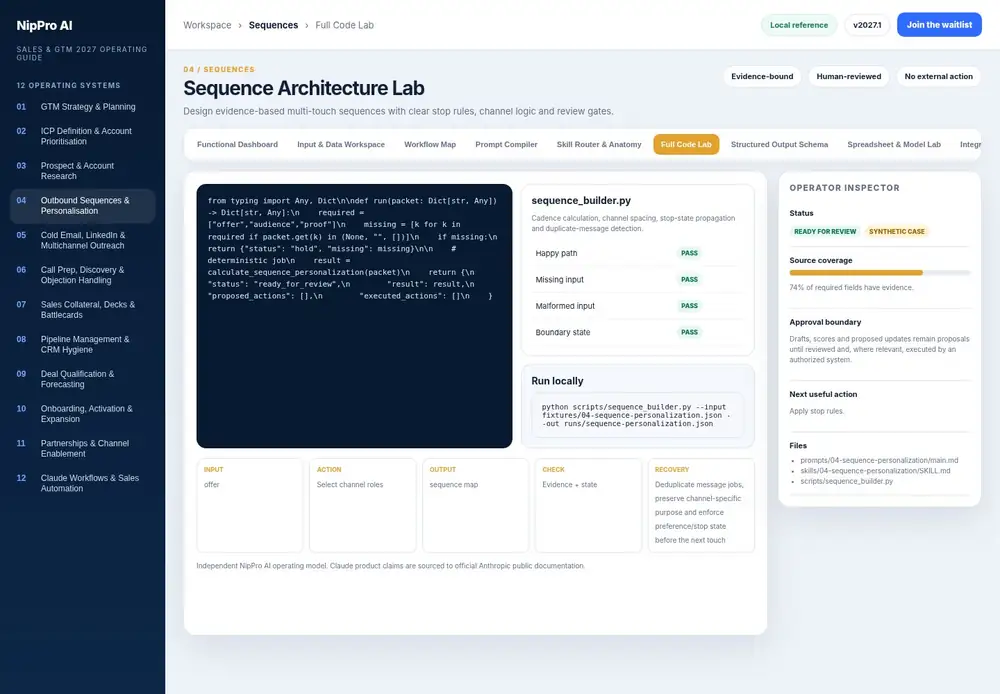Switch to Functional Dashboard tab
The height and width of the screenshot is (694, 1000).
tap(237, 145)
